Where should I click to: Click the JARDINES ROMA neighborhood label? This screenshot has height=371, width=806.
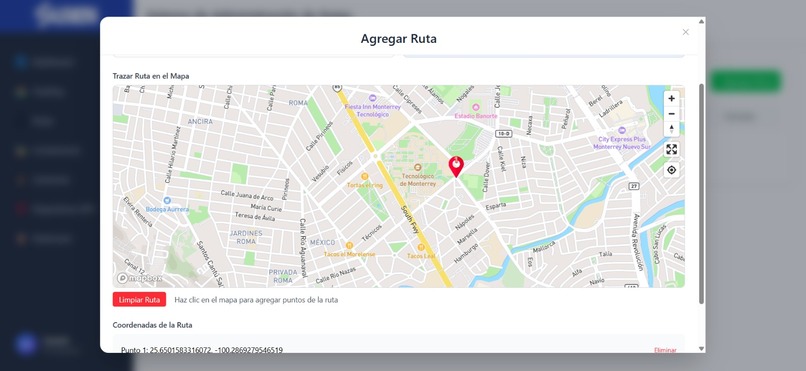click(x=246, y=237)
